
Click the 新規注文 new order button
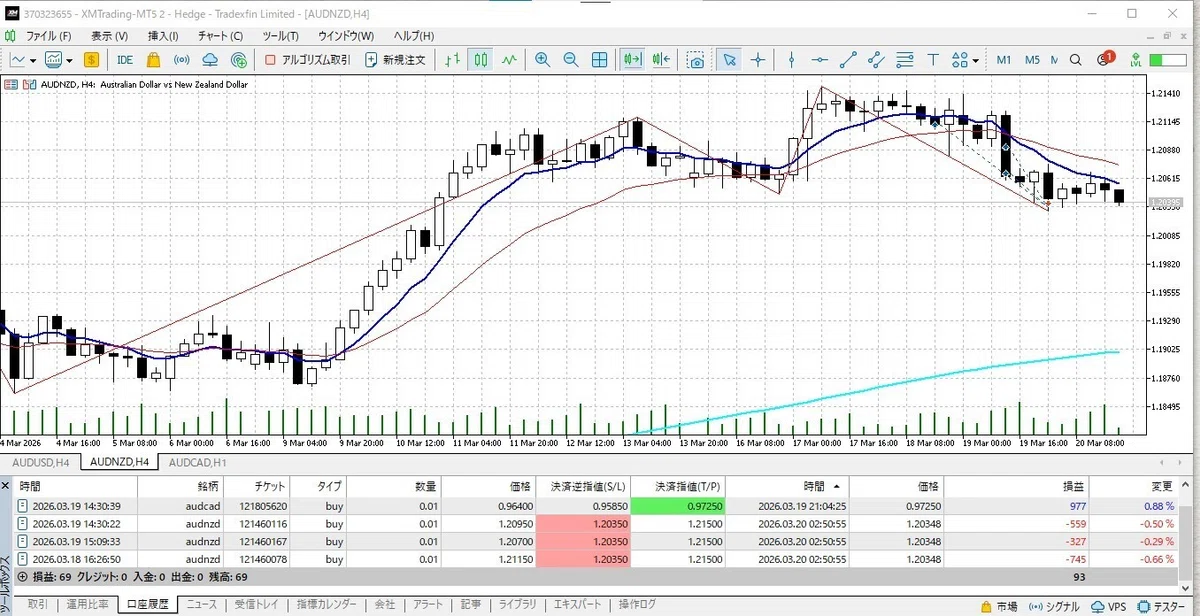396,59
